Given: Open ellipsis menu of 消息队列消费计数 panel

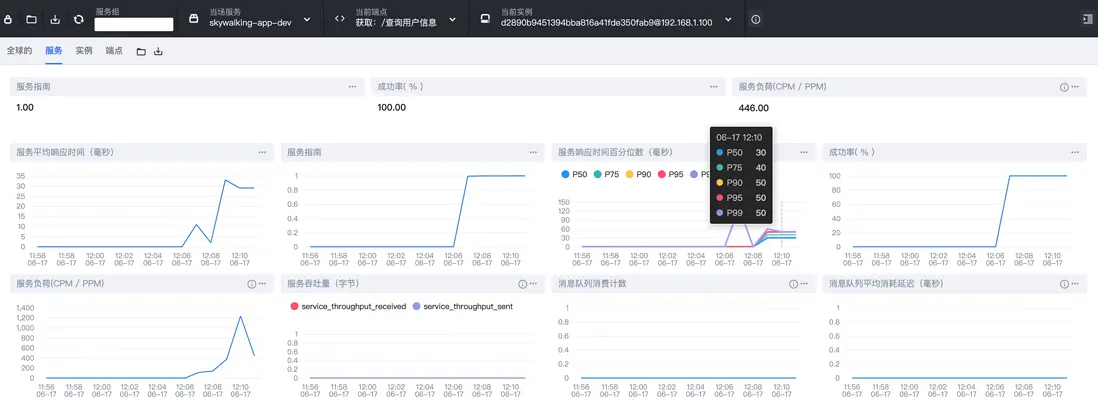Looking at the screenshot, I should [804, 284].
